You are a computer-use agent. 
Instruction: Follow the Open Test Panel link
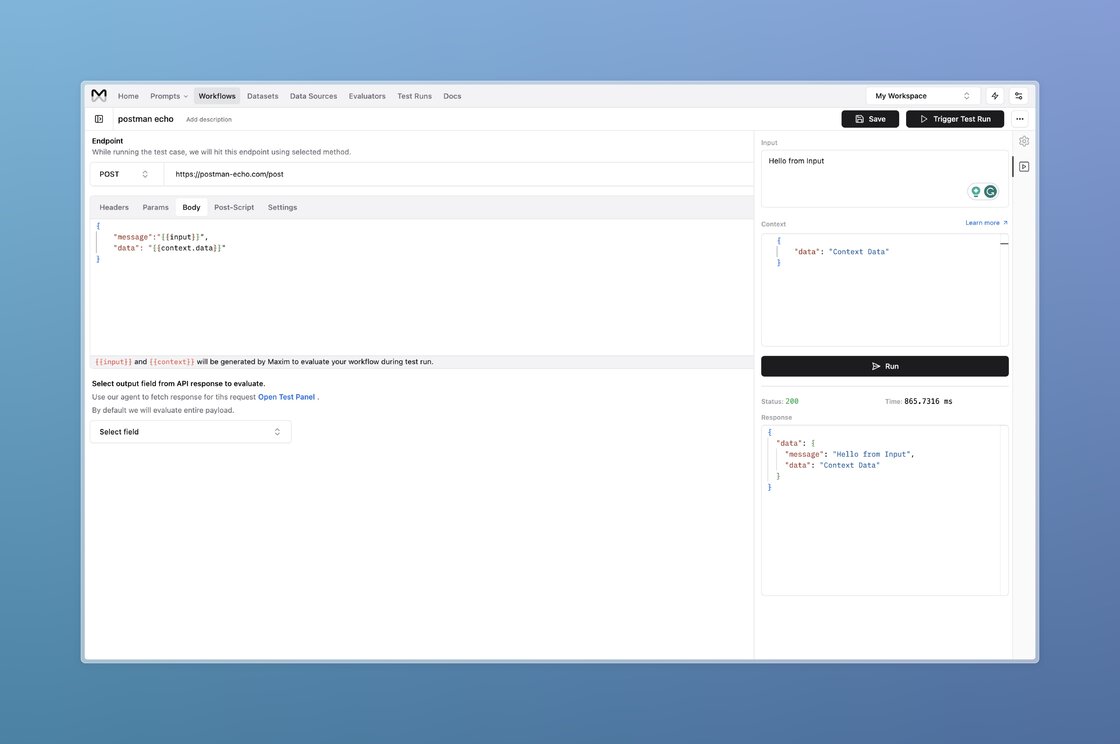(x=286, y=397)
